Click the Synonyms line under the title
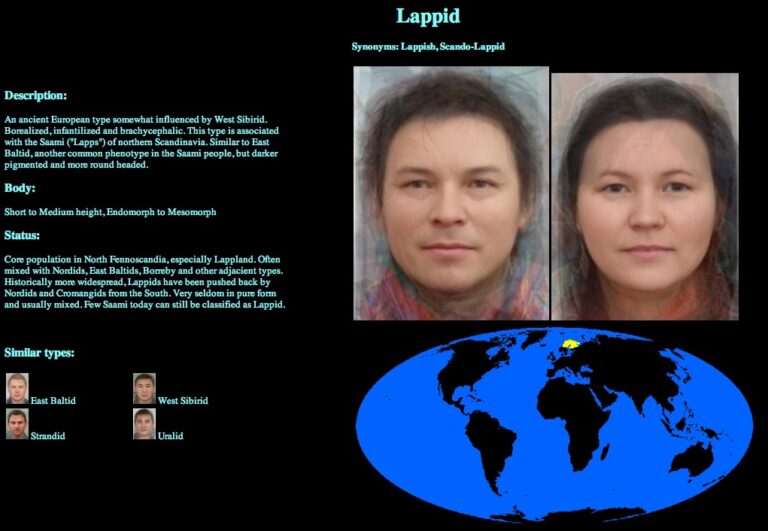768x531 pixels. (435, 47)
